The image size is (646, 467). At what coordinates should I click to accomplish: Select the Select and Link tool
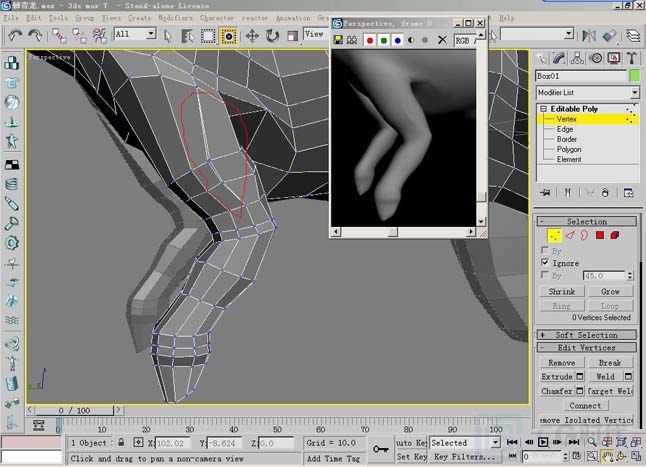point(59,36)
